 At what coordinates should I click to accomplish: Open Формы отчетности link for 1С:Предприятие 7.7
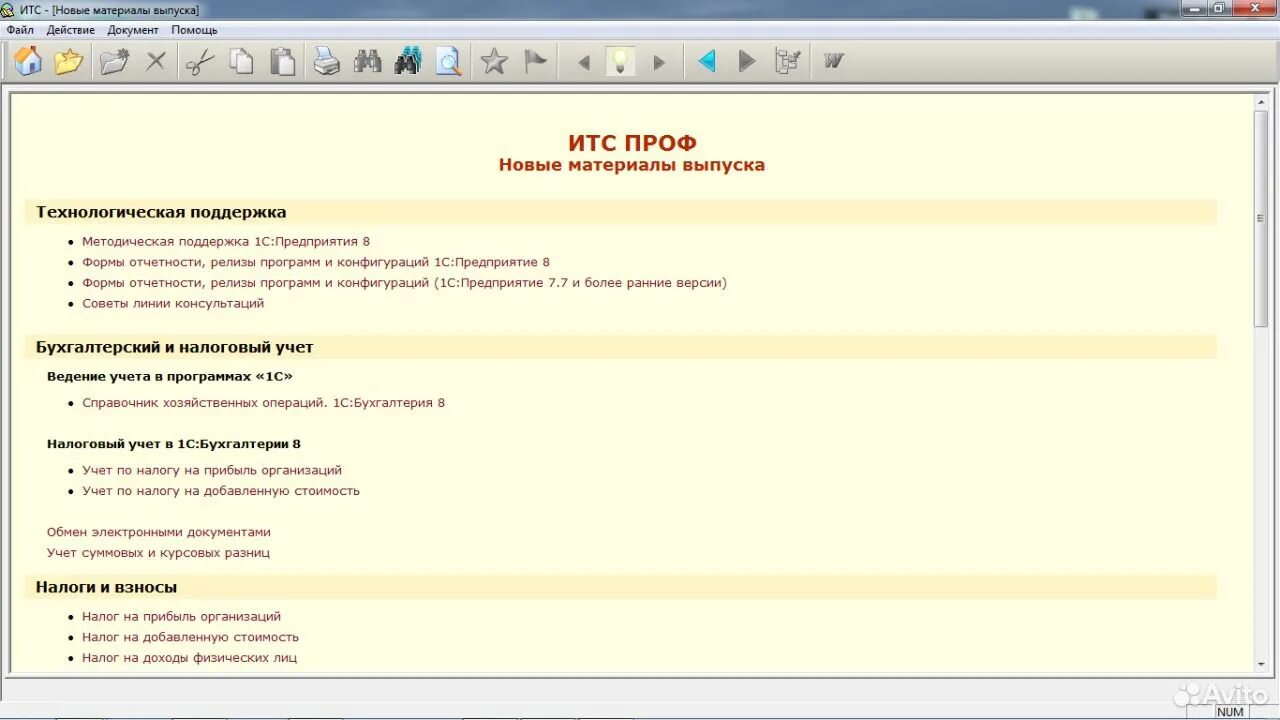point(404,283)
